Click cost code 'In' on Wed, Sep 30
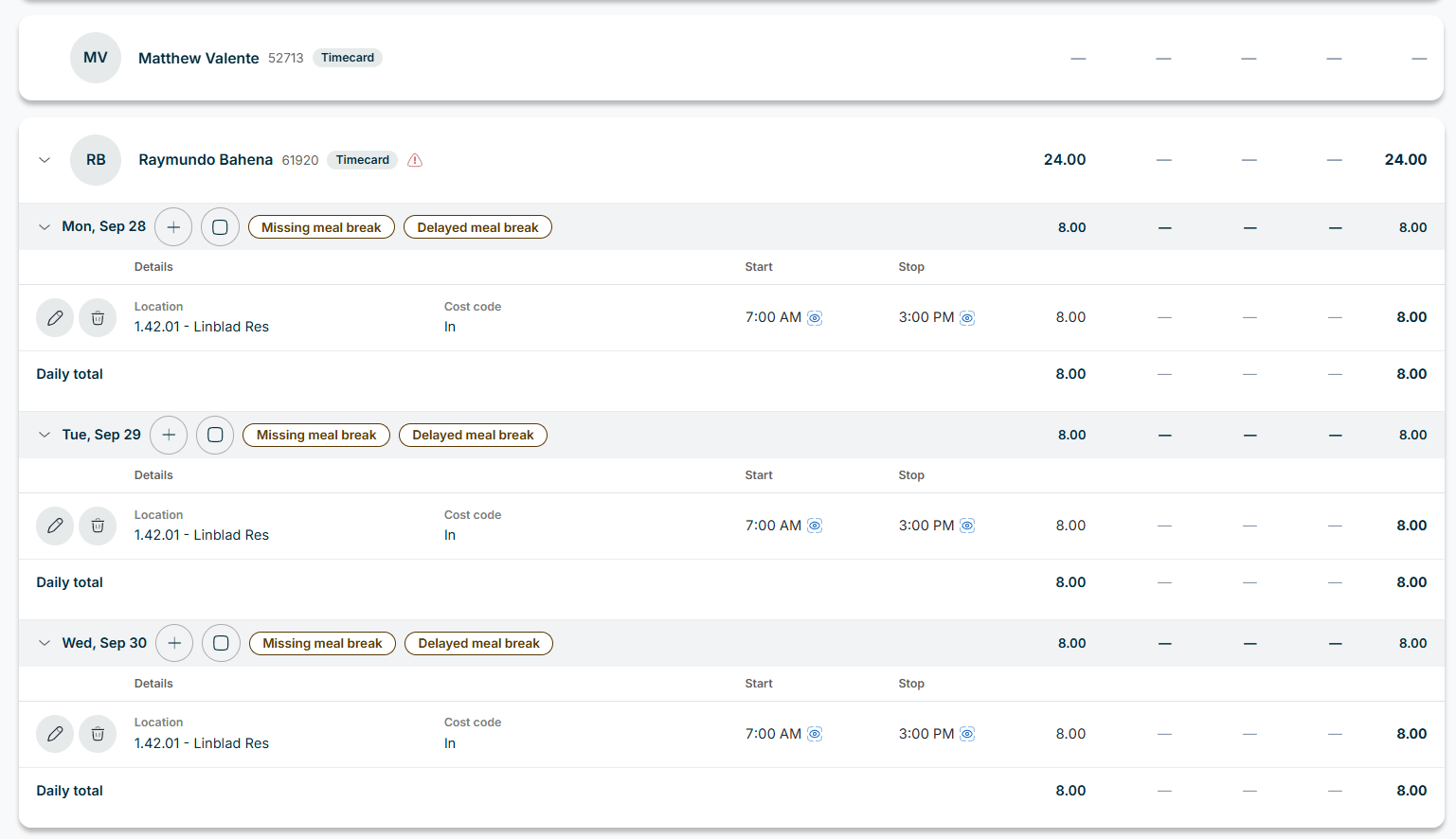The height and width of the screenshot is (839, 1456). [x=450, y=743]
